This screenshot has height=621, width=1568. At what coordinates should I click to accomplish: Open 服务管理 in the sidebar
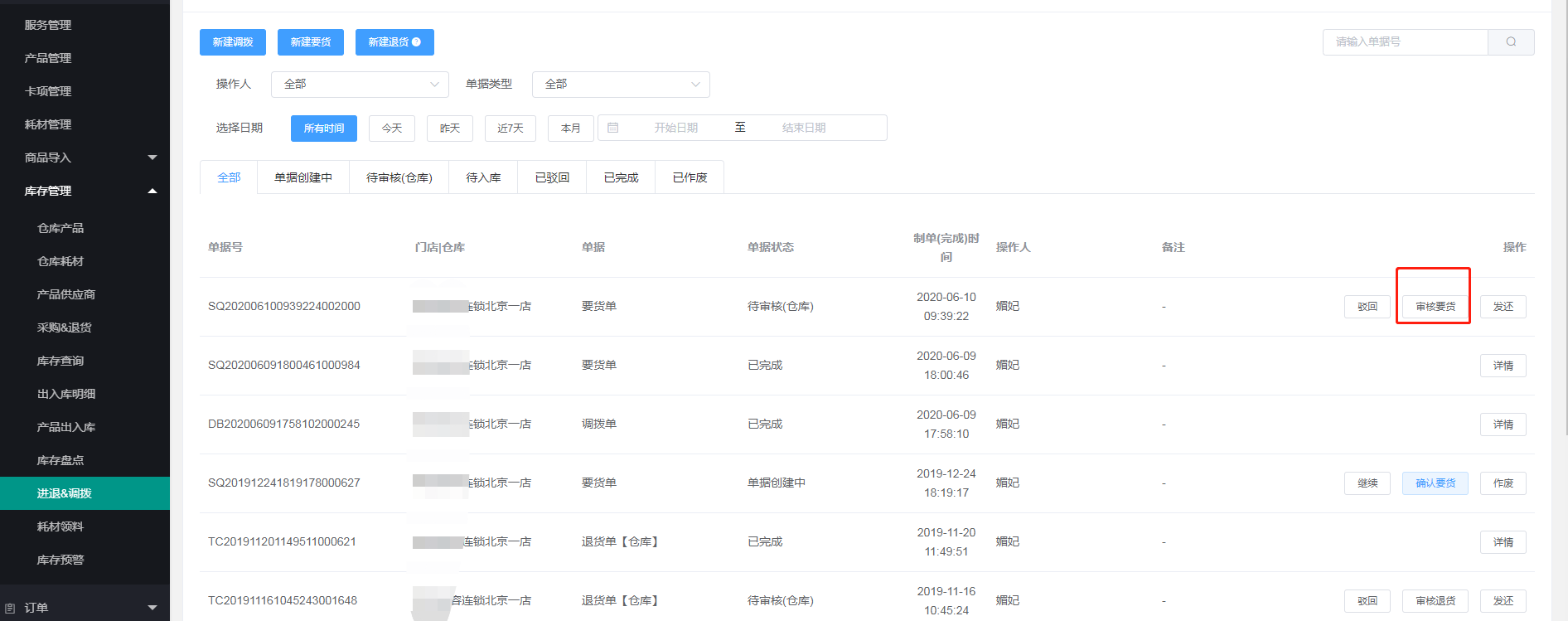tap(85, 25)
